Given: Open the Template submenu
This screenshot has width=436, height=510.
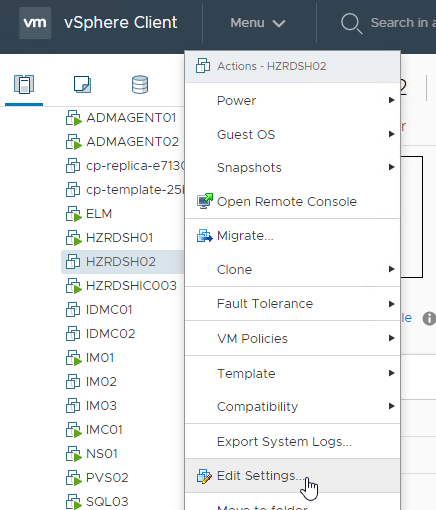Looking at the screenshot, I should pyautogui.click(x=293, y=374).
